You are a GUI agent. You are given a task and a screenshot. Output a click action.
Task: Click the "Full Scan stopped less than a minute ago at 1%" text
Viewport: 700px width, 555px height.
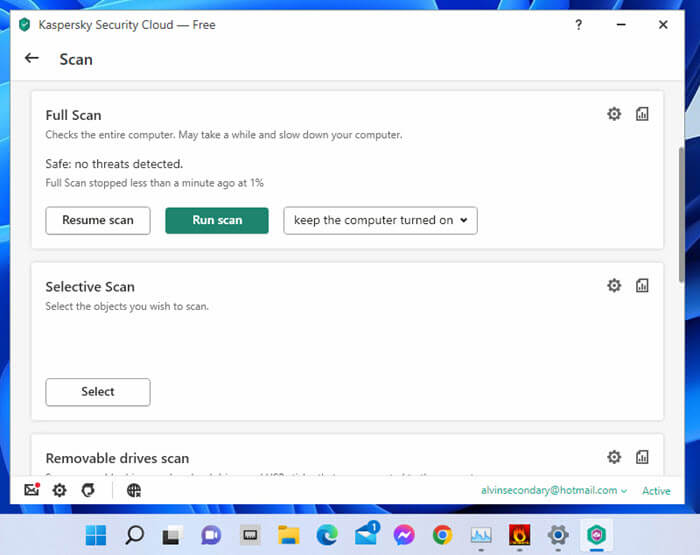point(154,183)
